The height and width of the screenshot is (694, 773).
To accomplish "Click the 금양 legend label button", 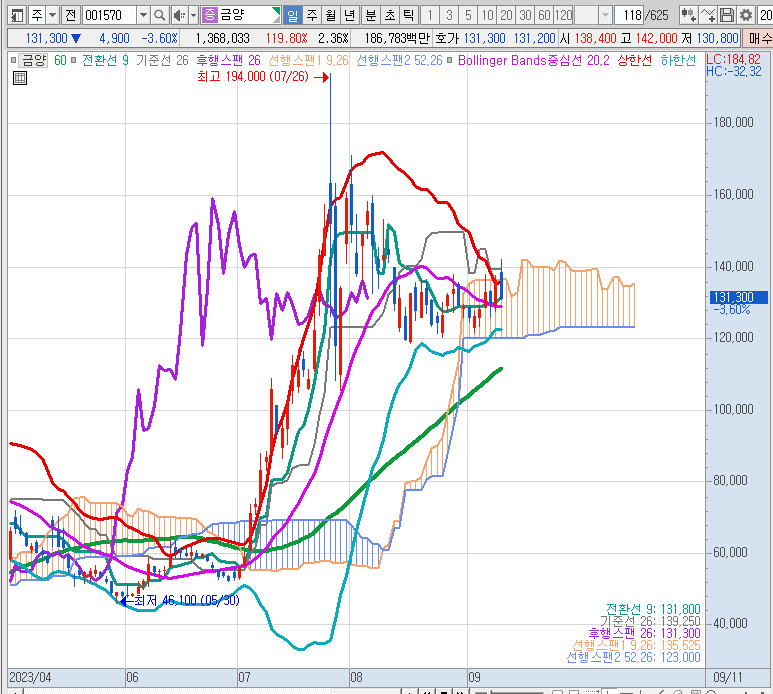I will (34, 61).
